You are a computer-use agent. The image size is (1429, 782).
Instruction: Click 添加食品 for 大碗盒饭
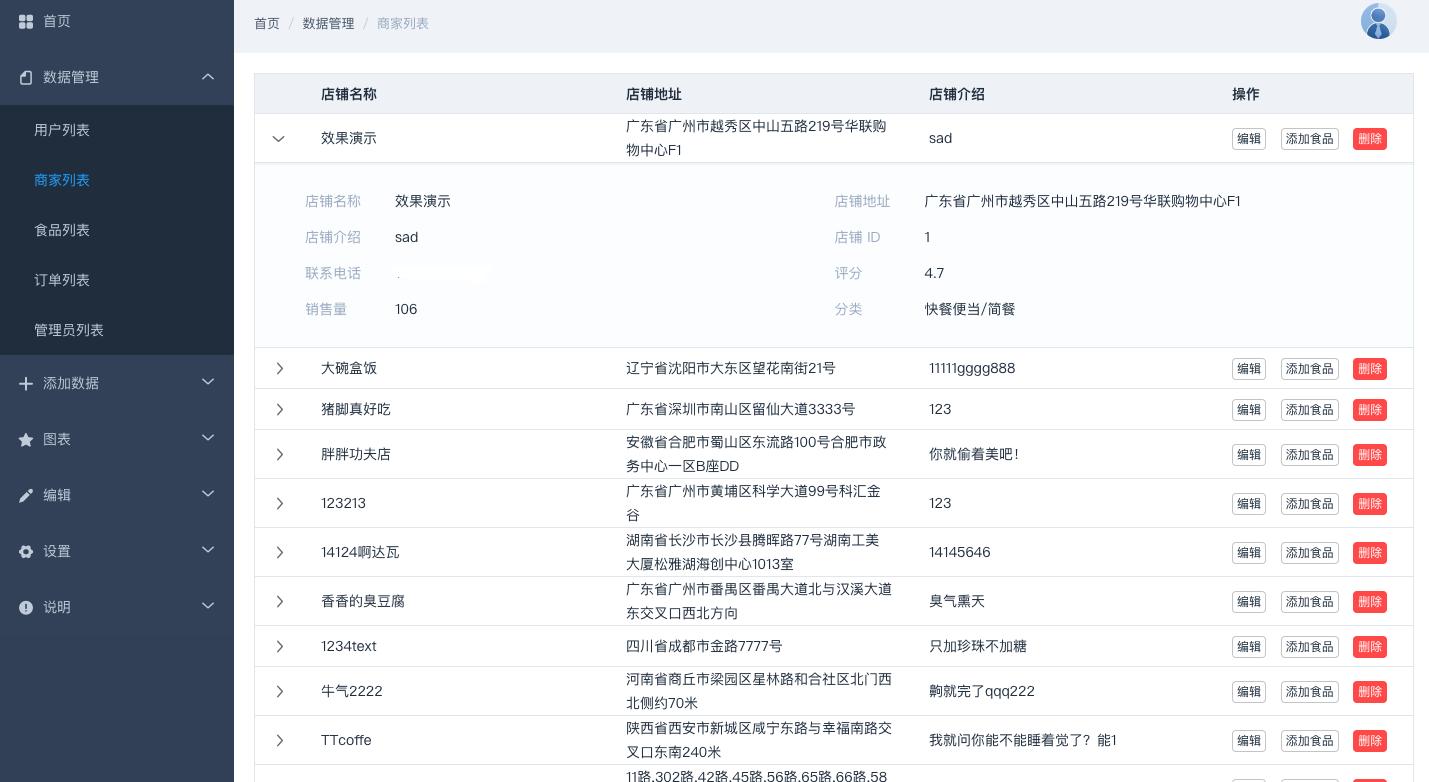coord(1310,369)
